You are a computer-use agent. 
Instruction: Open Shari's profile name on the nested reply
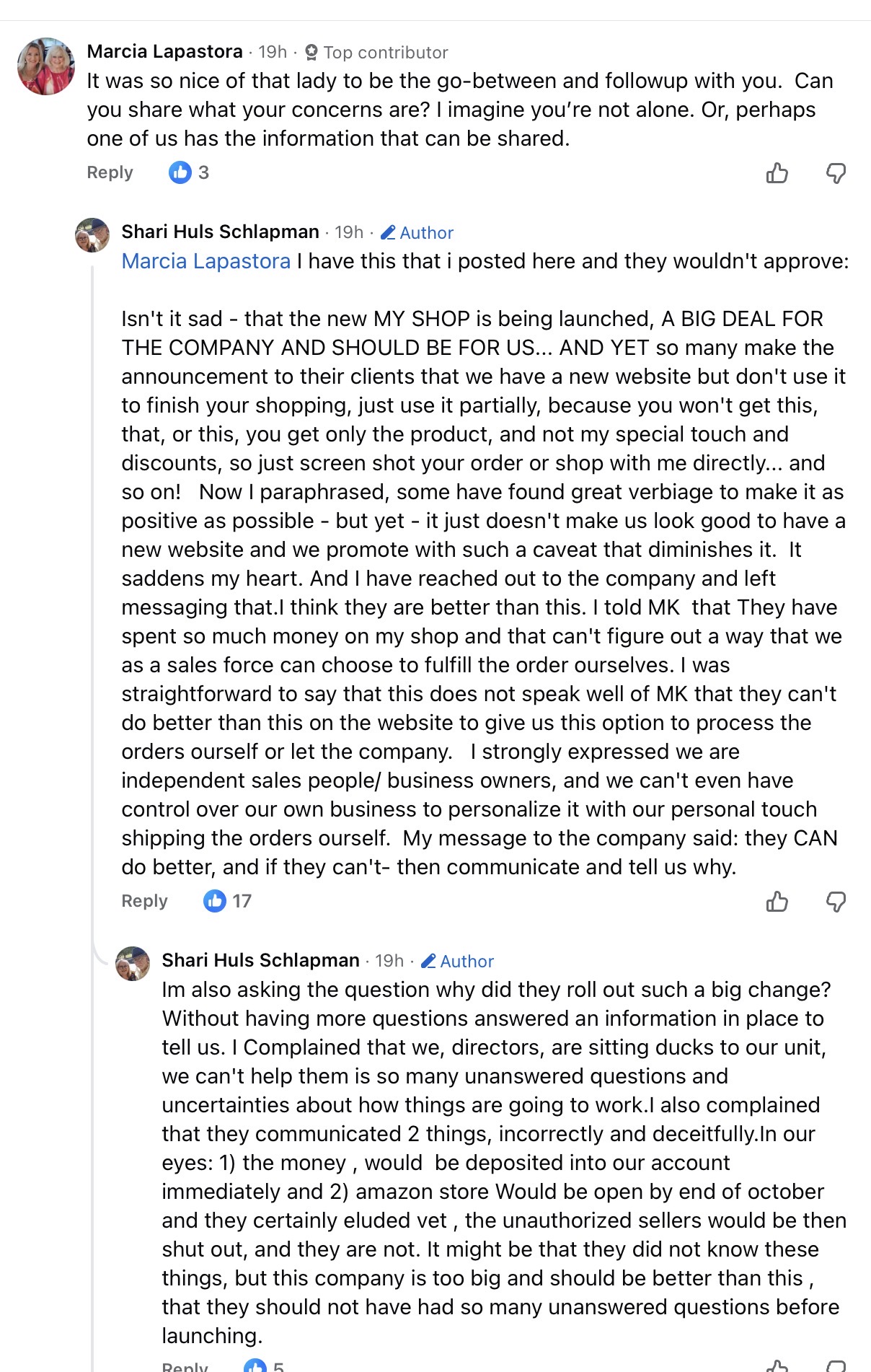[260, 960]
